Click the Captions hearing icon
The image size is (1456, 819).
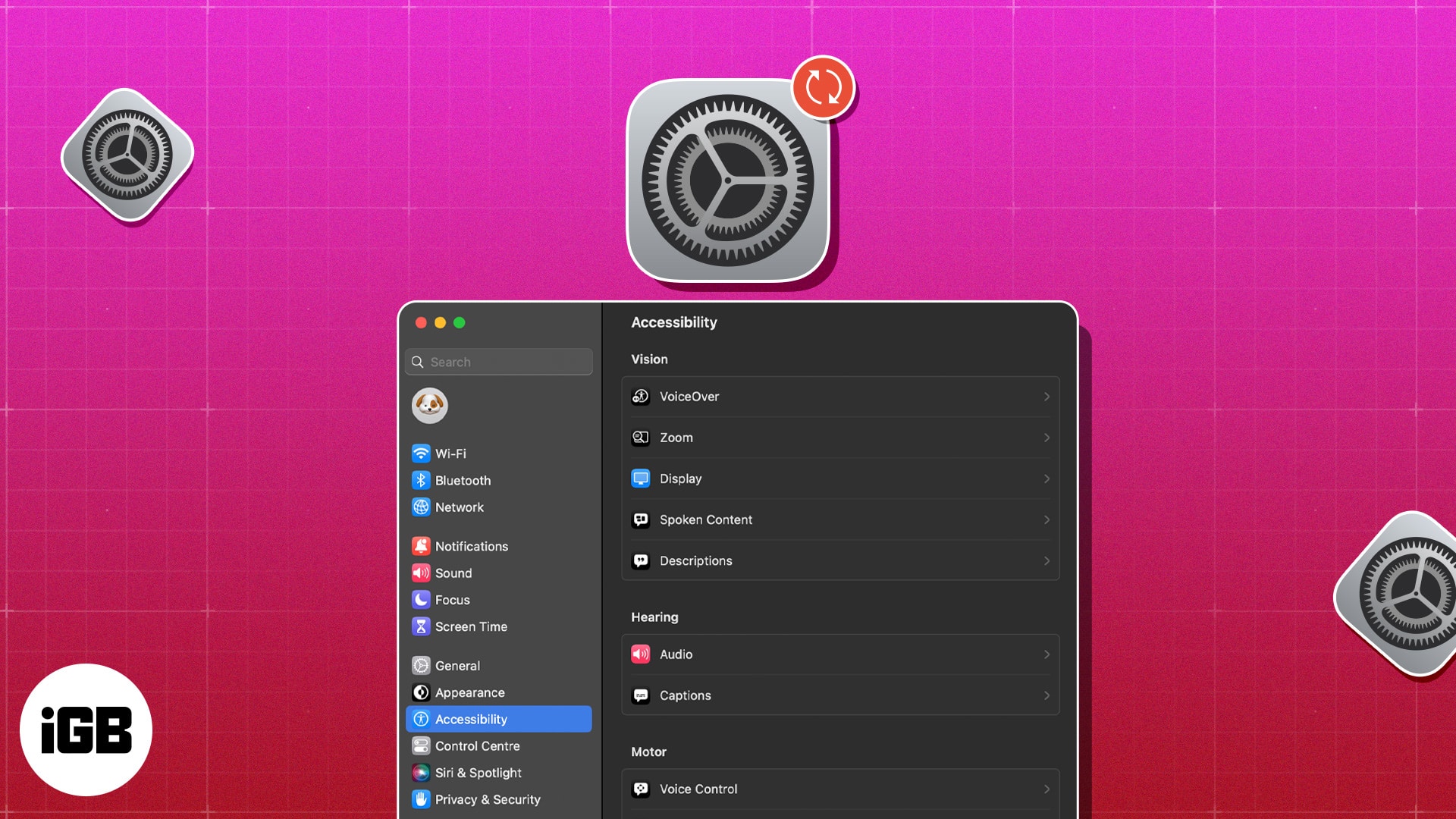click(x=640, y=695)
